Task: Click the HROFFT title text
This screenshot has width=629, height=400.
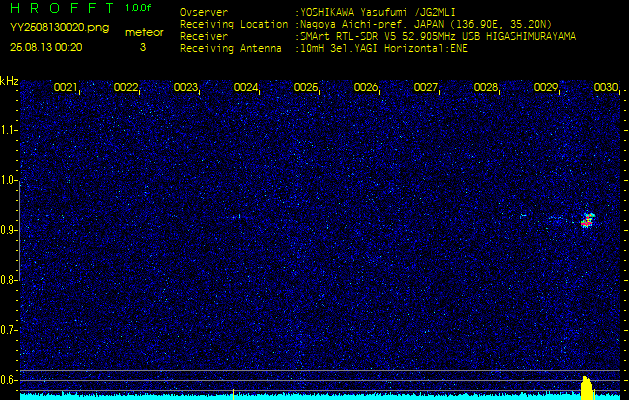Action: [63, 8]
